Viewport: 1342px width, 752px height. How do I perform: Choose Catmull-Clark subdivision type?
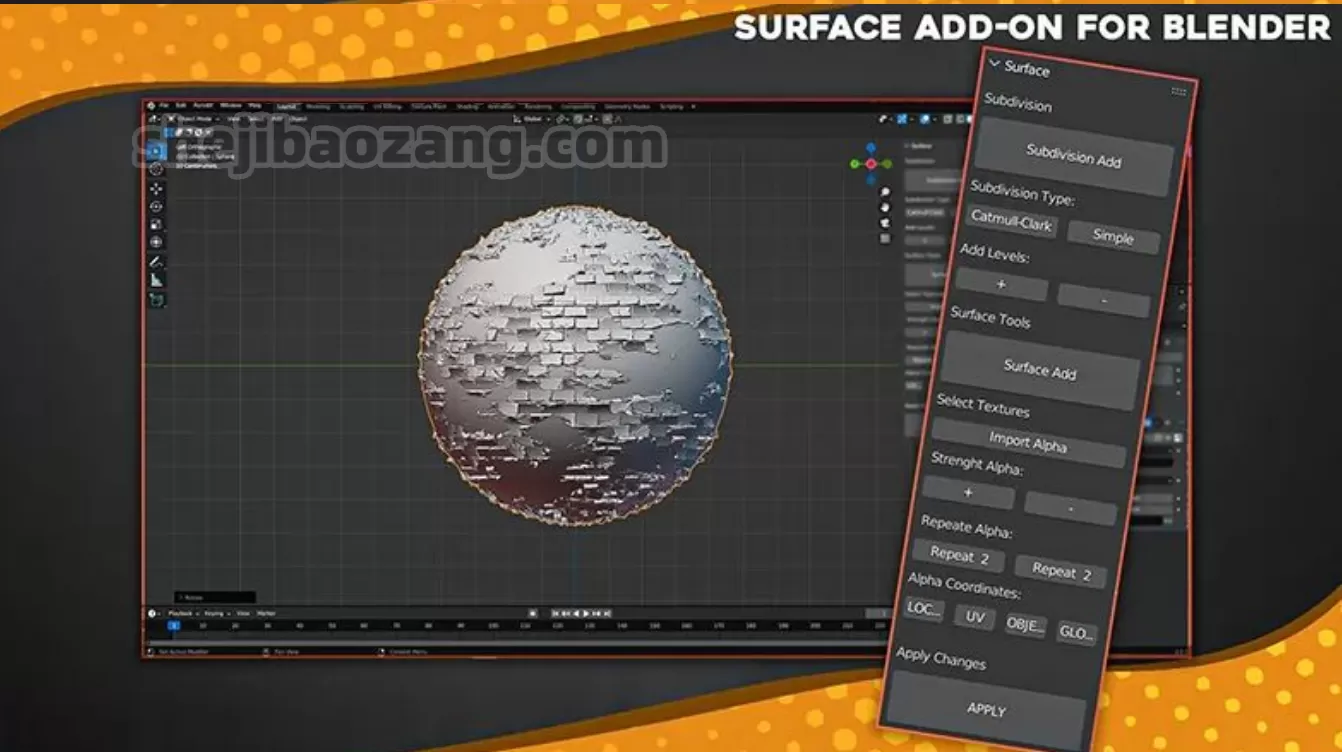pos(1011,222)
